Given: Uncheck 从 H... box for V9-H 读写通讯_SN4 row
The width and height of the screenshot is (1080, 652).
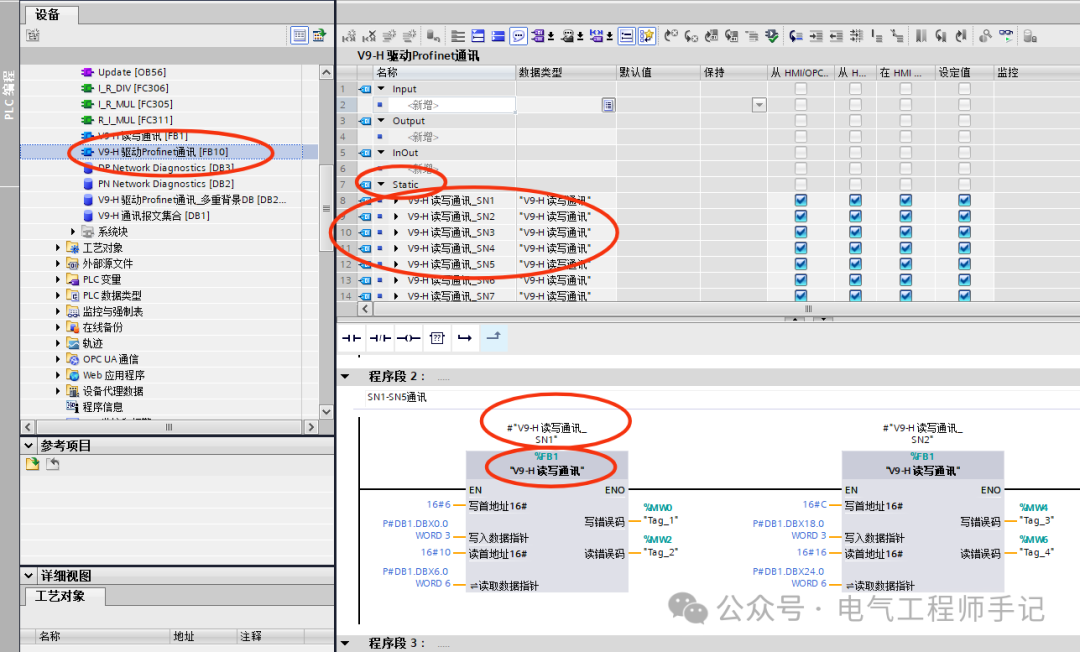Looking at the screenshot, I should pos(855,248).
